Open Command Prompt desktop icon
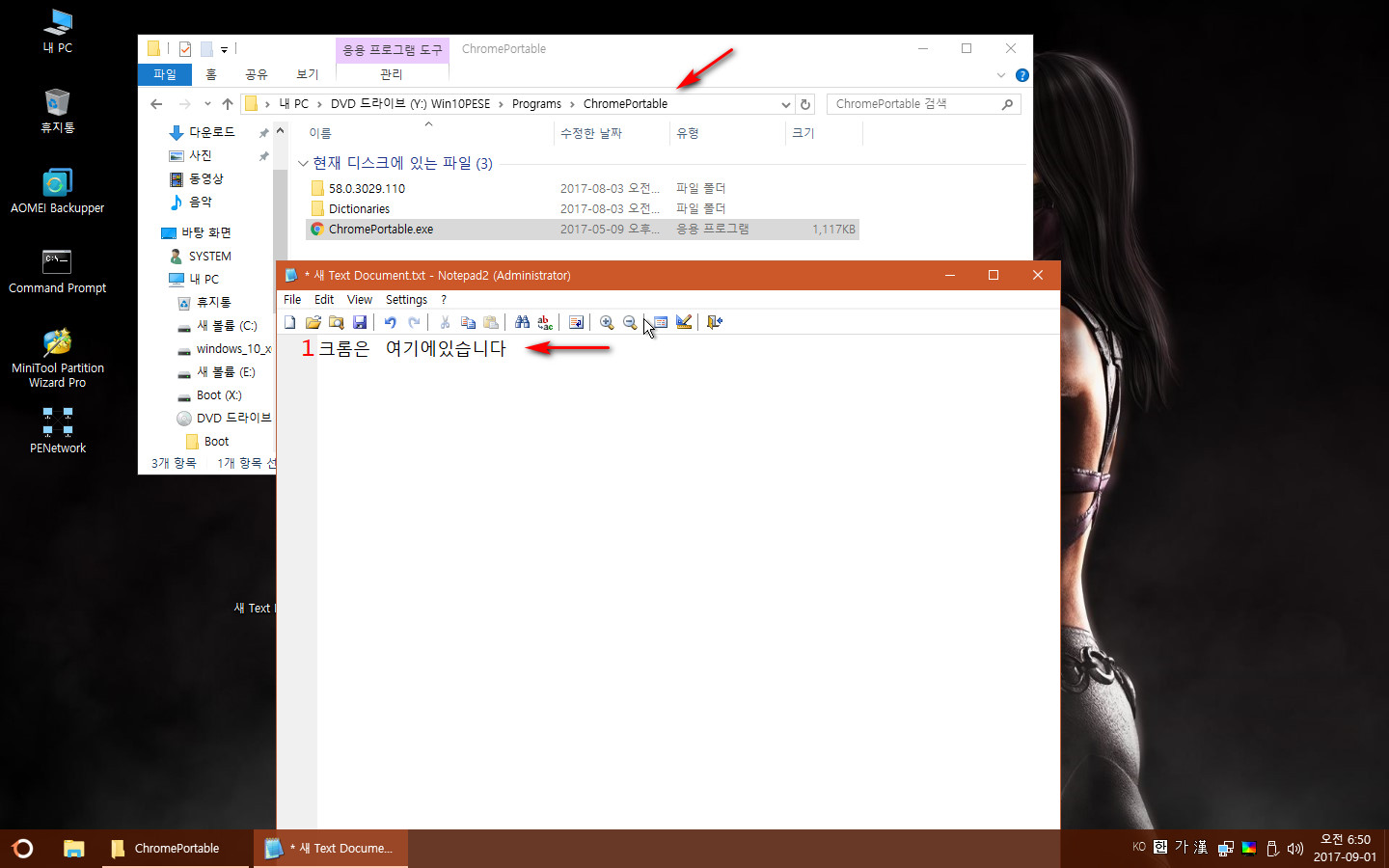Screen dimensions: 1389x868 (x=57, y=270)
